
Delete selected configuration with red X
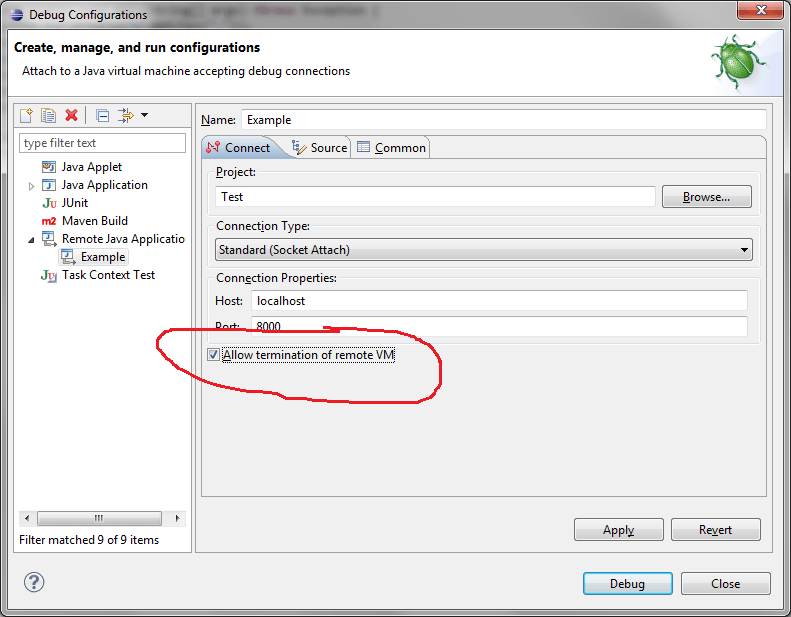click(71, 116)
